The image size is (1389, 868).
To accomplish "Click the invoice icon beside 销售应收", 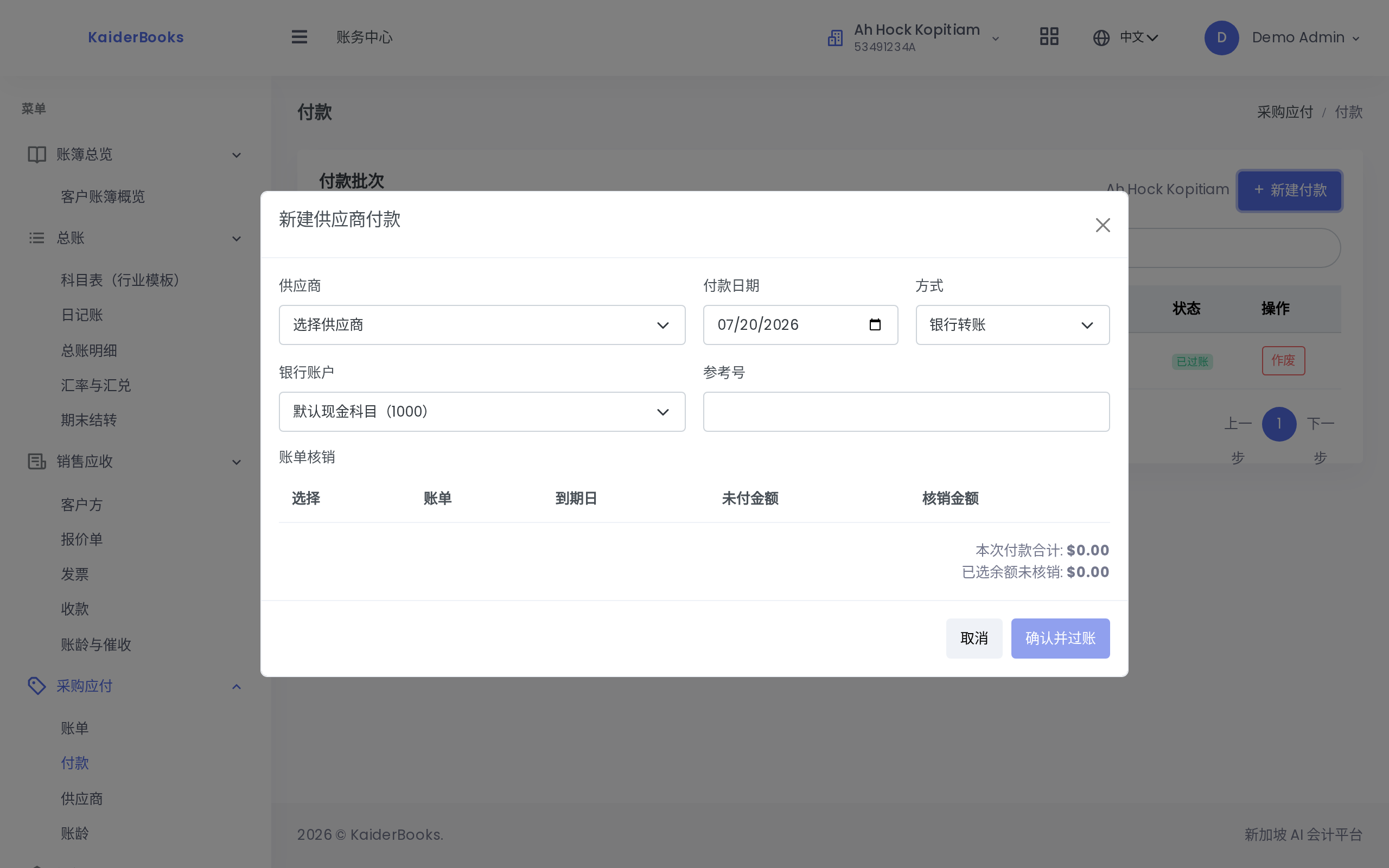I will (37, 462).
